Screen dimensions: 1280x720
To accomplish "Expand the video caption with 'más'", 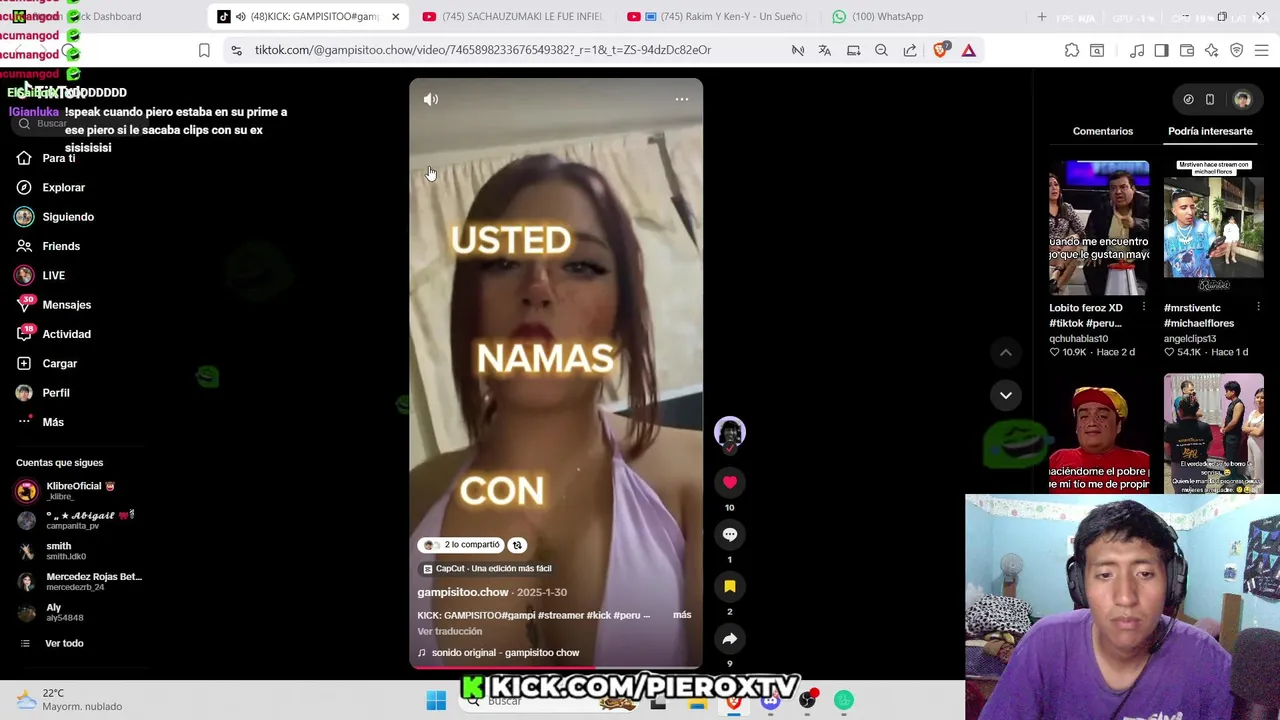I will (682, 615).
